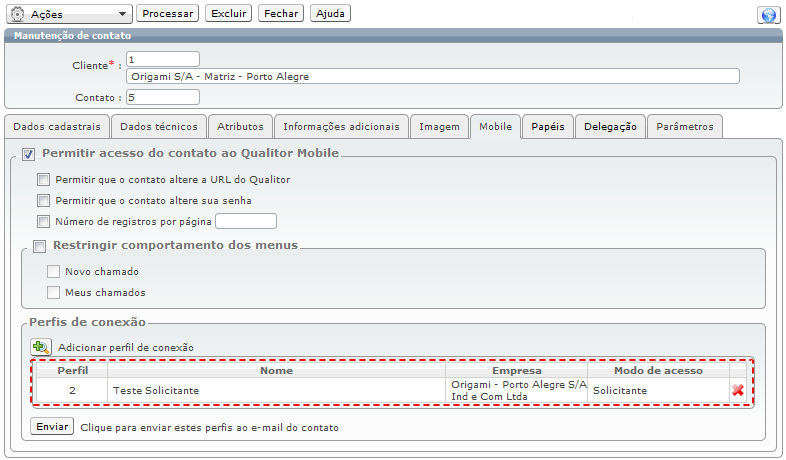Click the Nome column header

[x=276, y=371]
